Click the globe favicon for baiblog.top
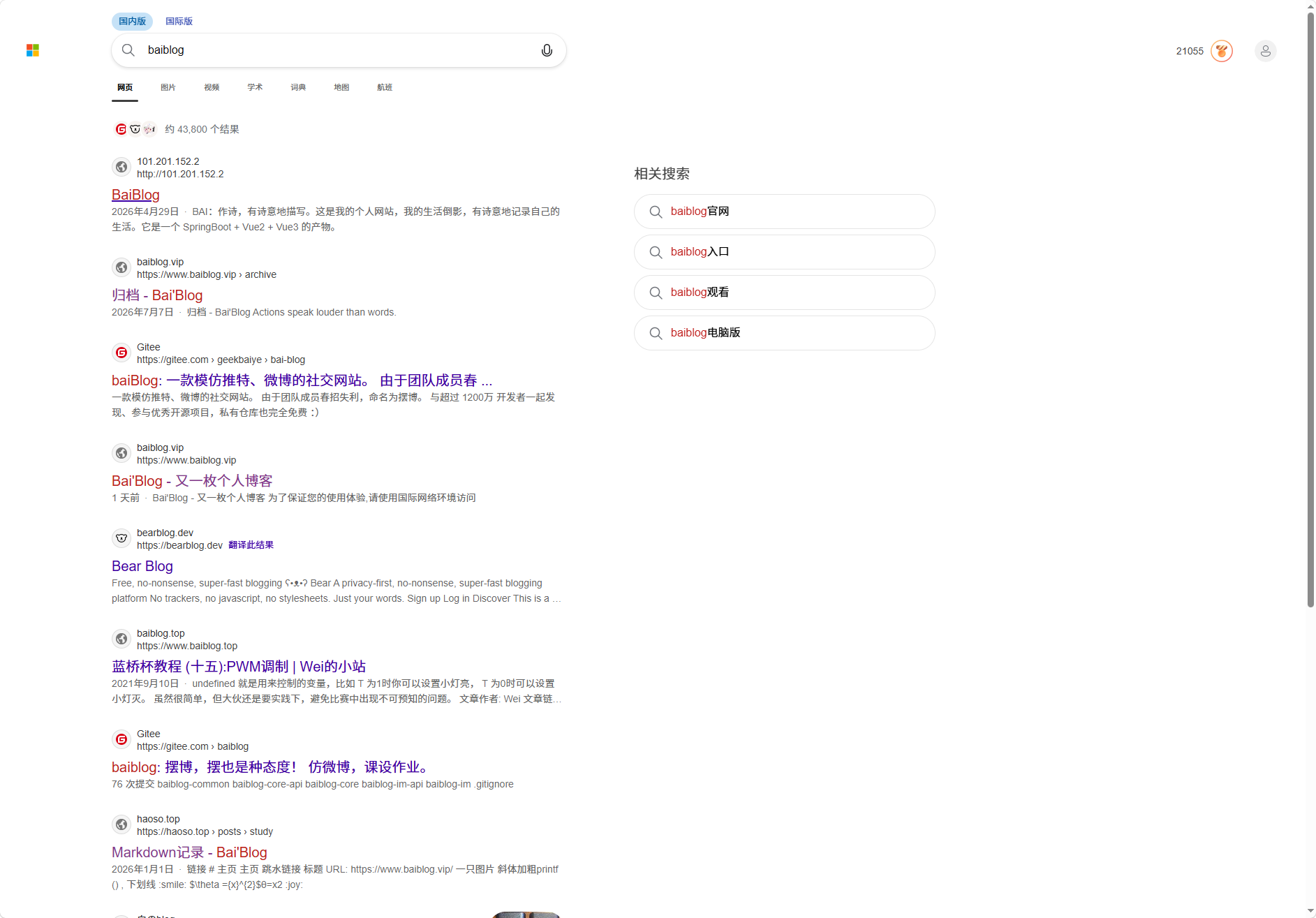The height and width of the screenshot is (918, 1316). click(x=121, y=639)
